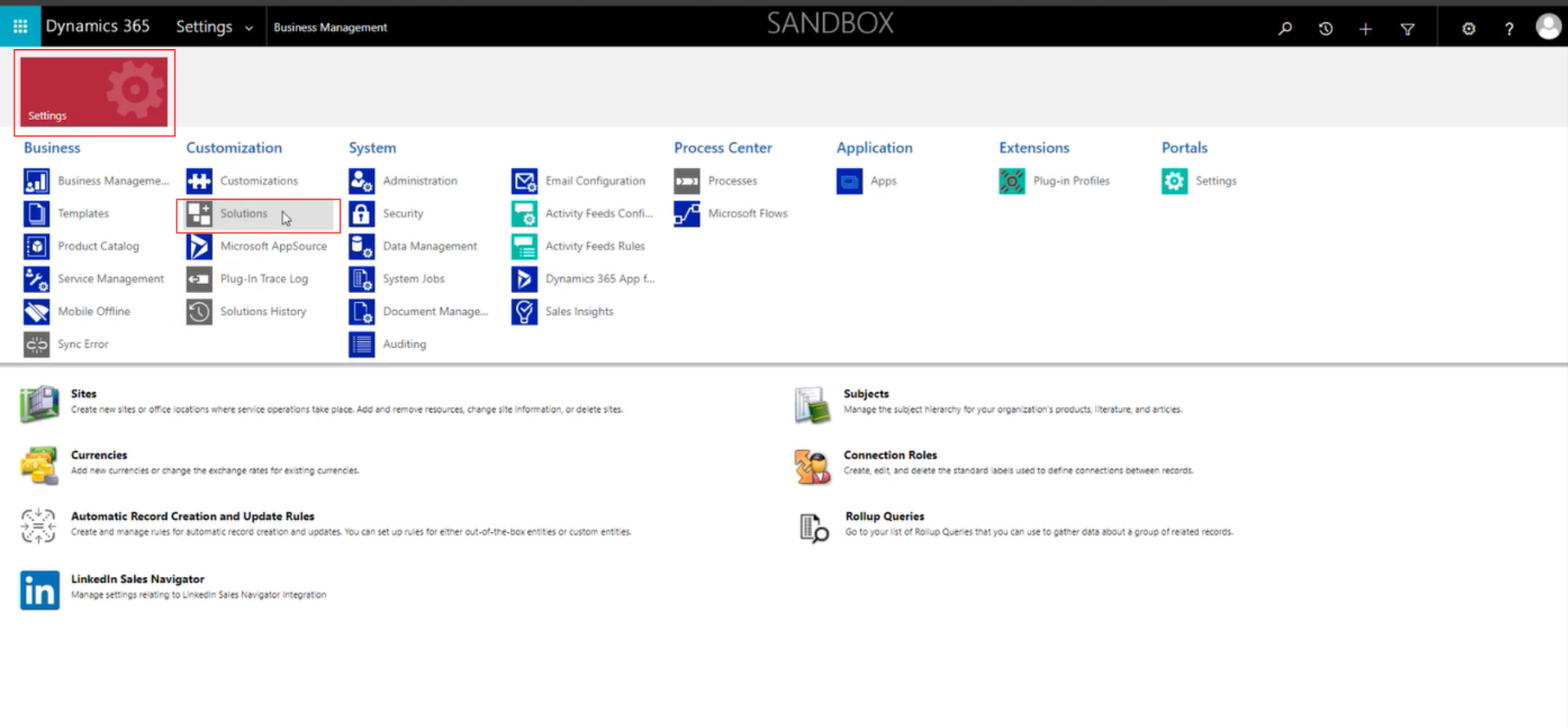The width and height of the screenshot is (1568, 728).
Task: Click the Automatic Record Creation rules icon
Action: click(x=38, y=526)
